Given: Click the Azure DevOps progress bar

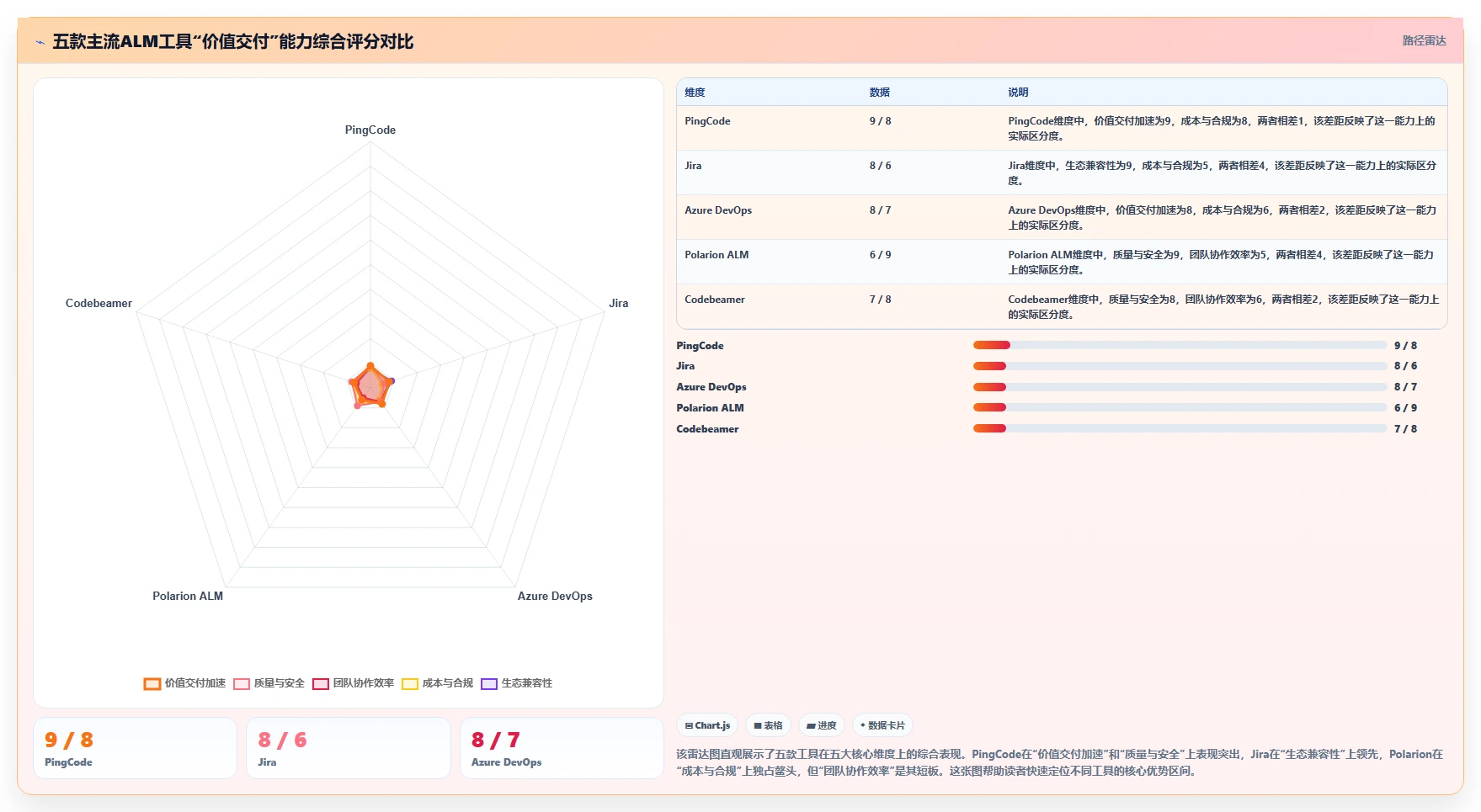Looking at the screenshot, I should click(x=1180, y=387).
